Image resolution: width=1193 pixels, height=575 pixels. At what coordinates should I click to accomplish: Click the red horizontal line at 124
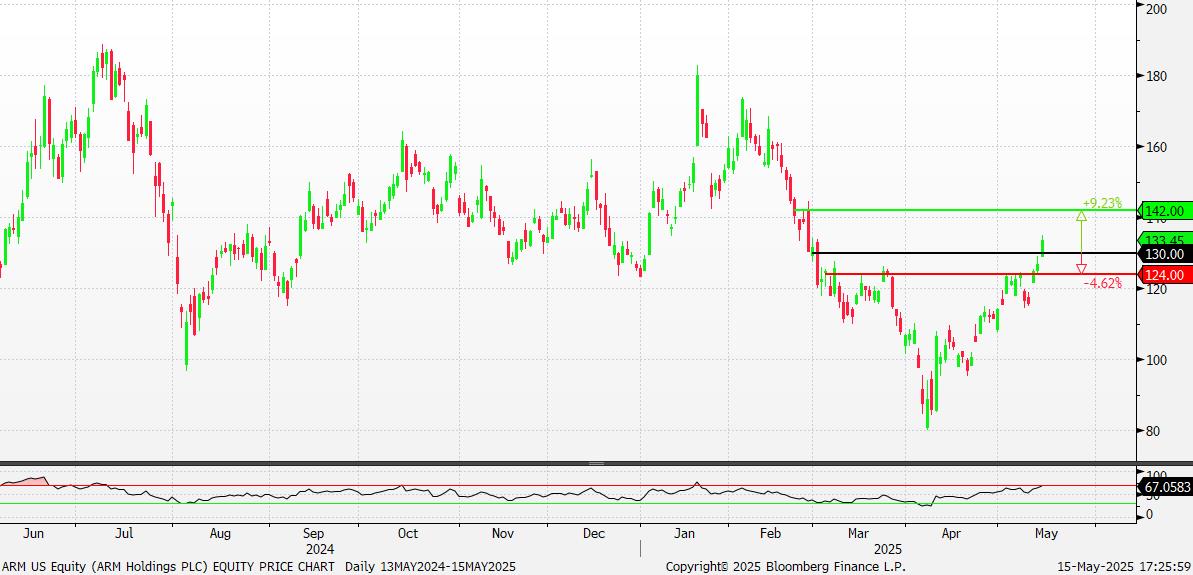click(980, 274)
